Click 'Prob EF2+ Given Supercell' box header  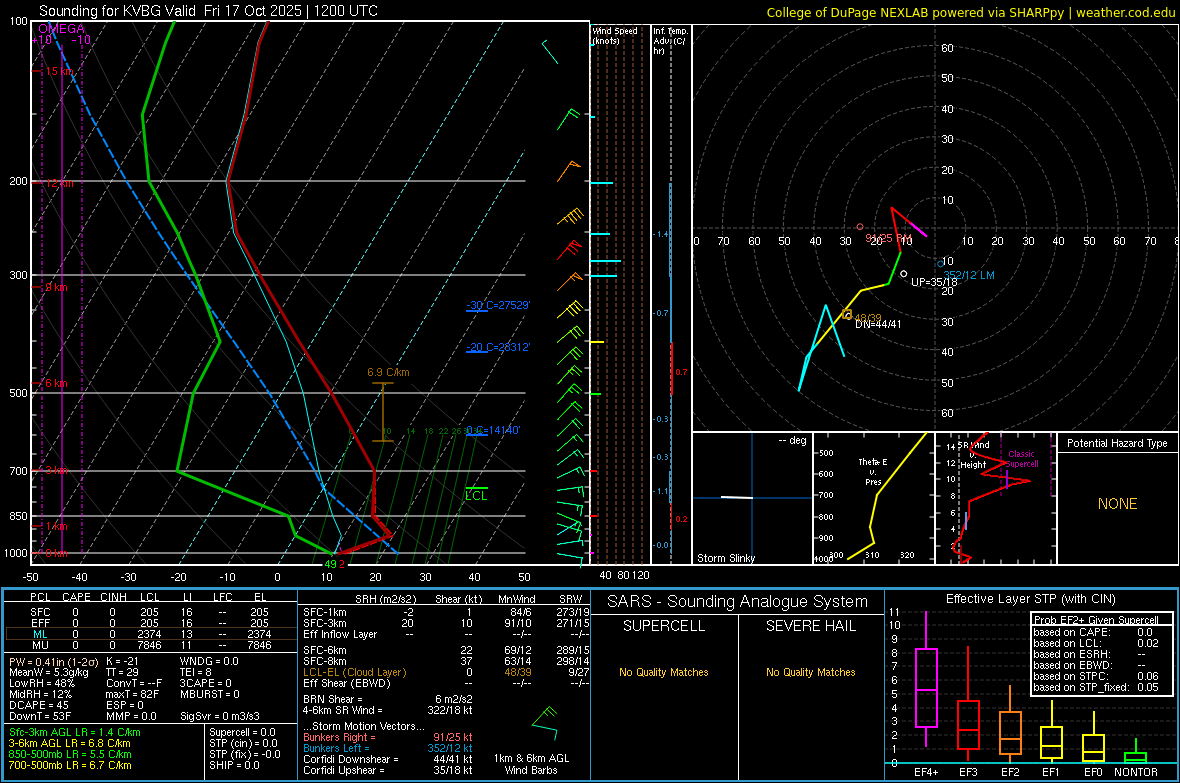1096,620
